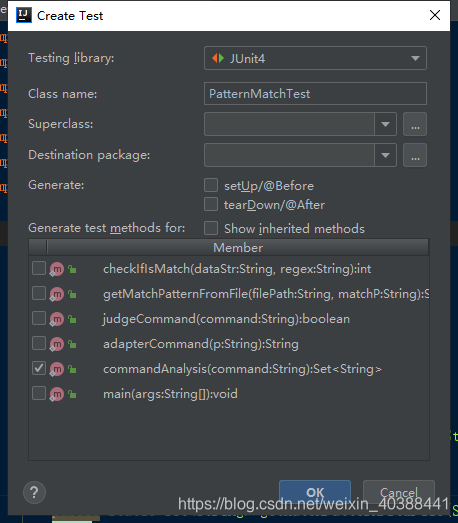The image size is (458, 523).
Task: Click the method icon beside getMatchPatternFromFile
Action: (57, 294)
